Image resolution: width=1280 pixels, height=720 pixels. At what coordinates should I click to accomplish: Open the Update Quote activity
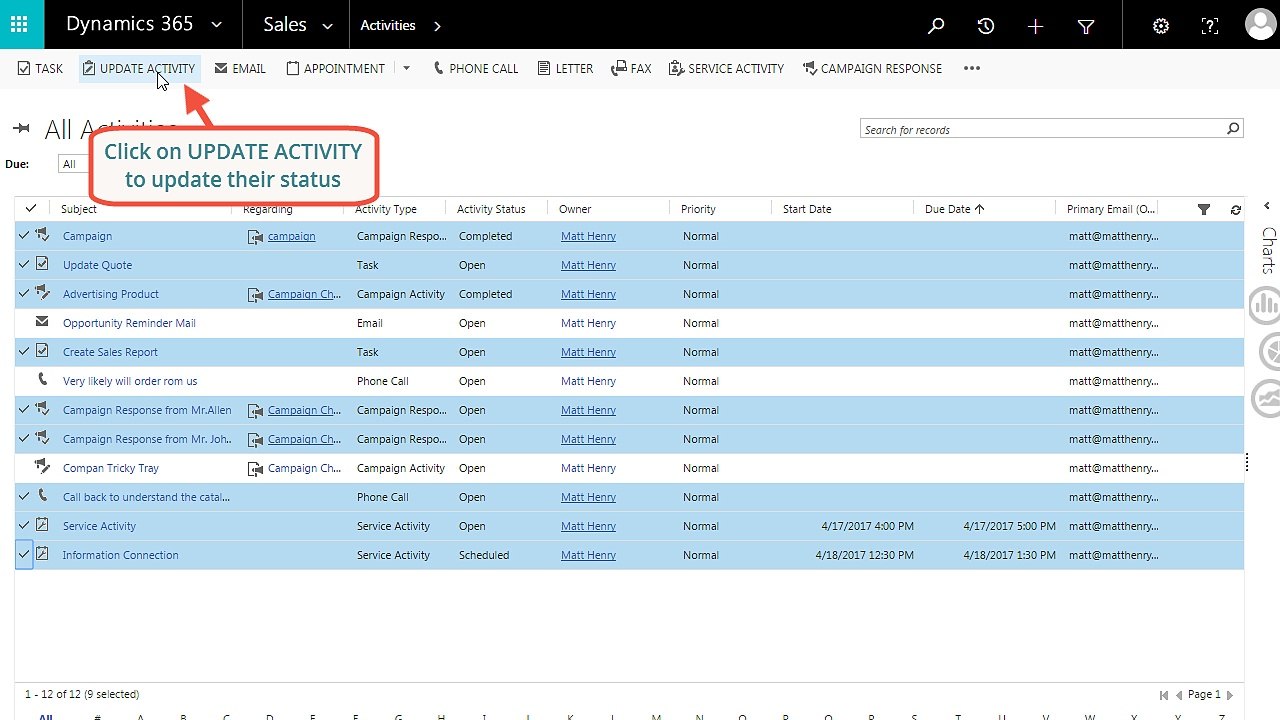[x=97, y=265]
